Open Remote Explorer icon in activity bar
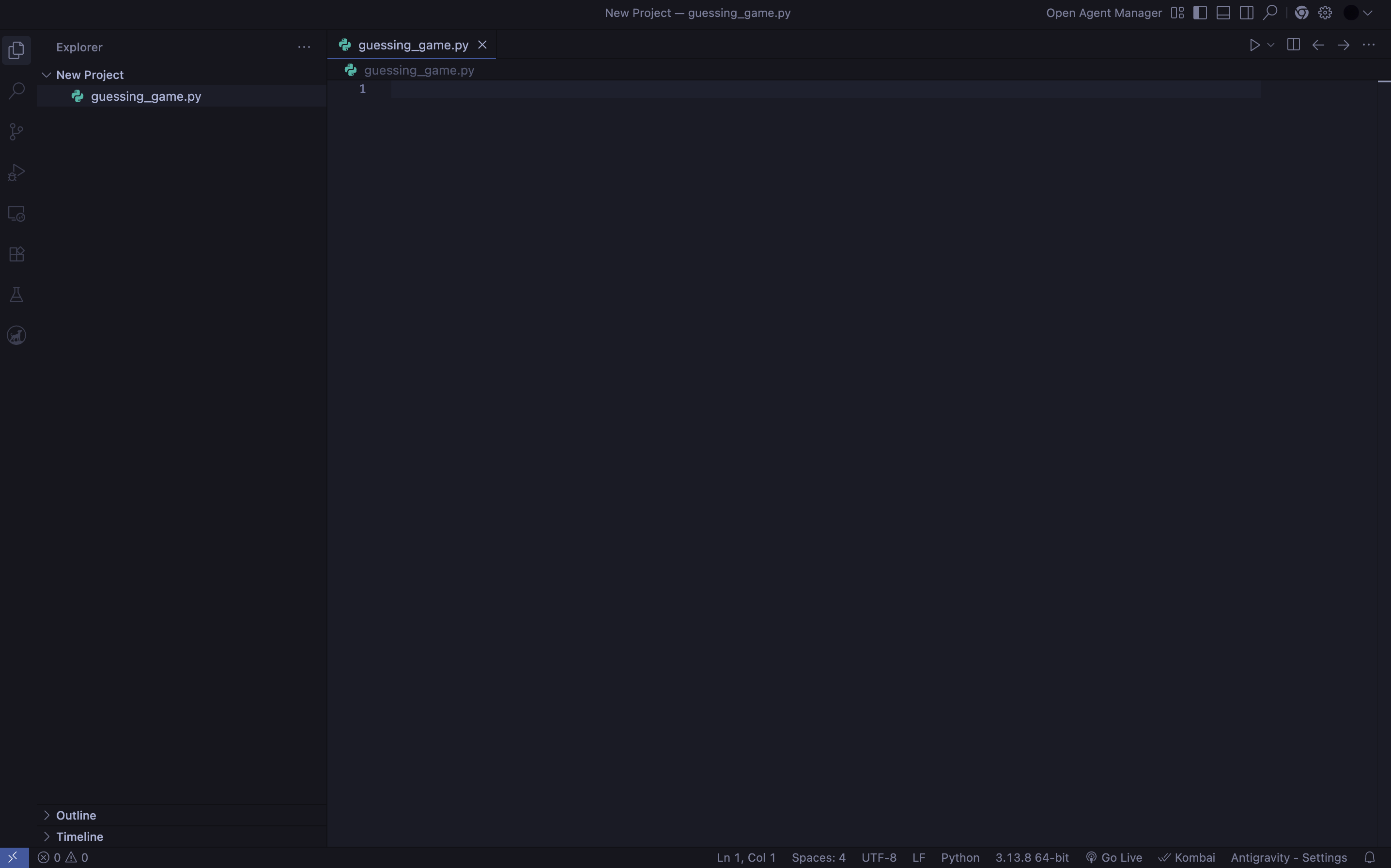The width and height of the screenshot is (1391, 868). (x=16, y=214)
